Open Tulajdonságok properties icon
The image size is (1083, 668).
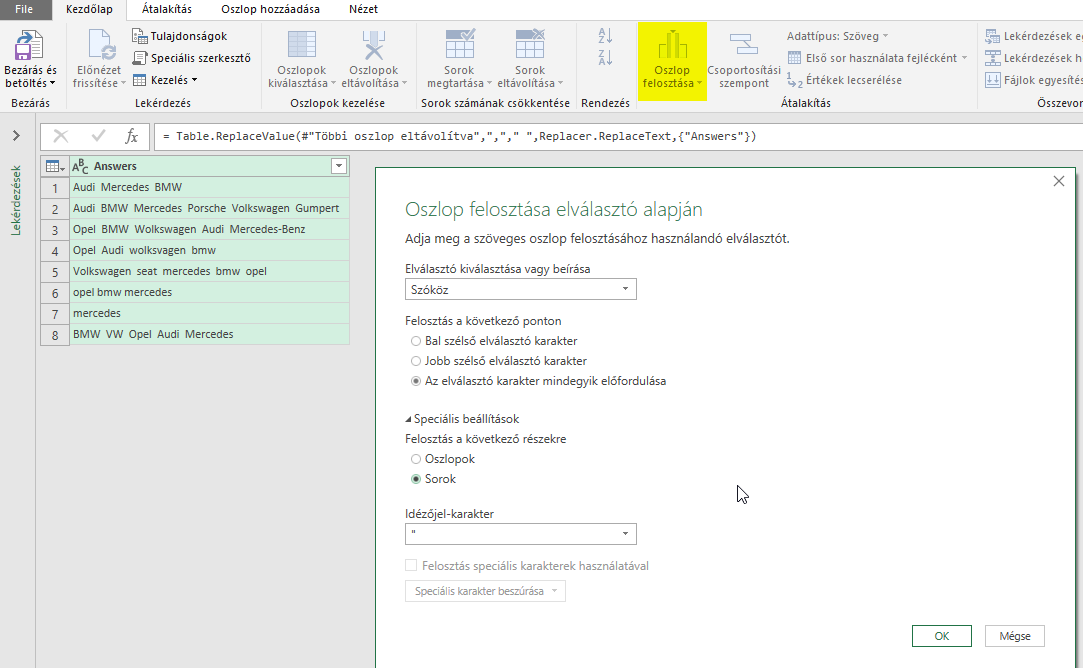[x=139, y=36]
